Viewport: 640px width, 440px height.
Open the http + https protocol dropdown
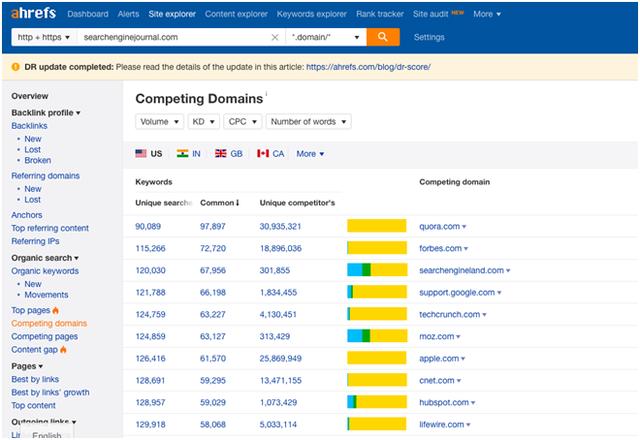(44, 37)
